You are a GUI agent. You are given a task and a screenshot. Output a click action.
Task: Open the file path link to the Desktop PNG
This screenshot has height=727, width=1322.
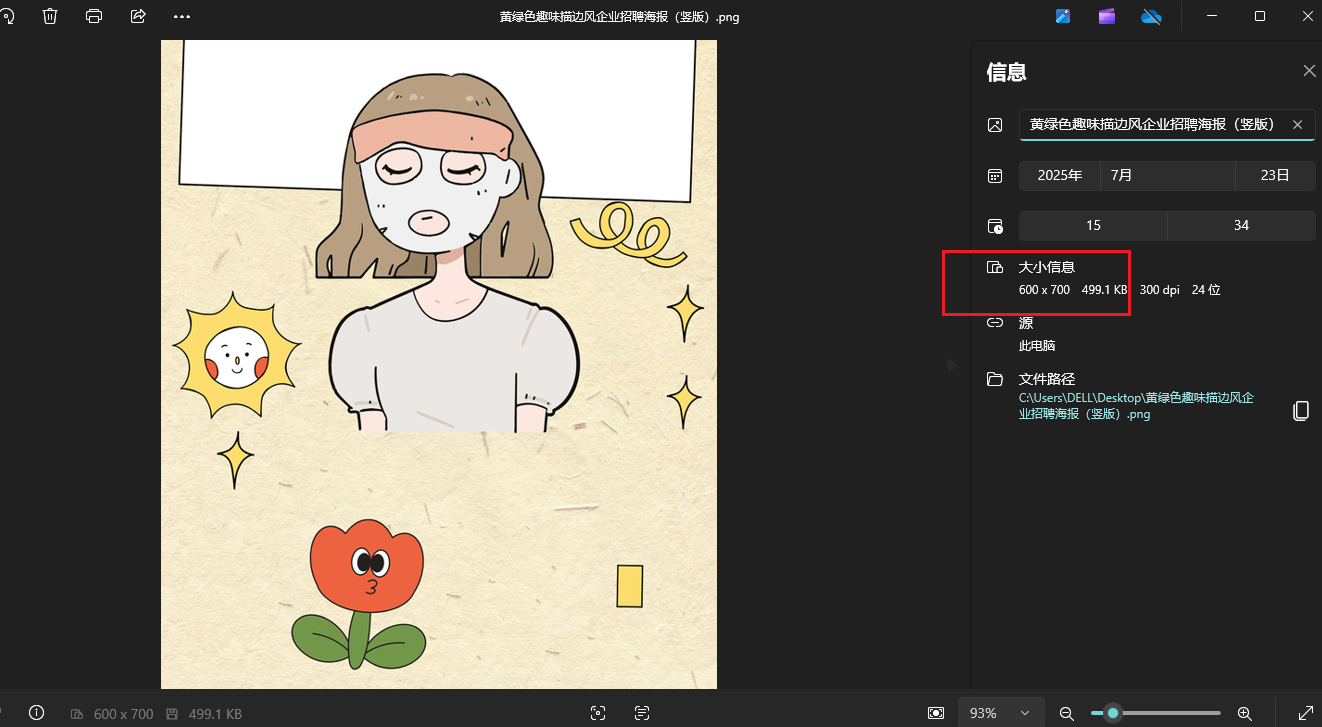pyautogui.click(x=1135, y=405)
